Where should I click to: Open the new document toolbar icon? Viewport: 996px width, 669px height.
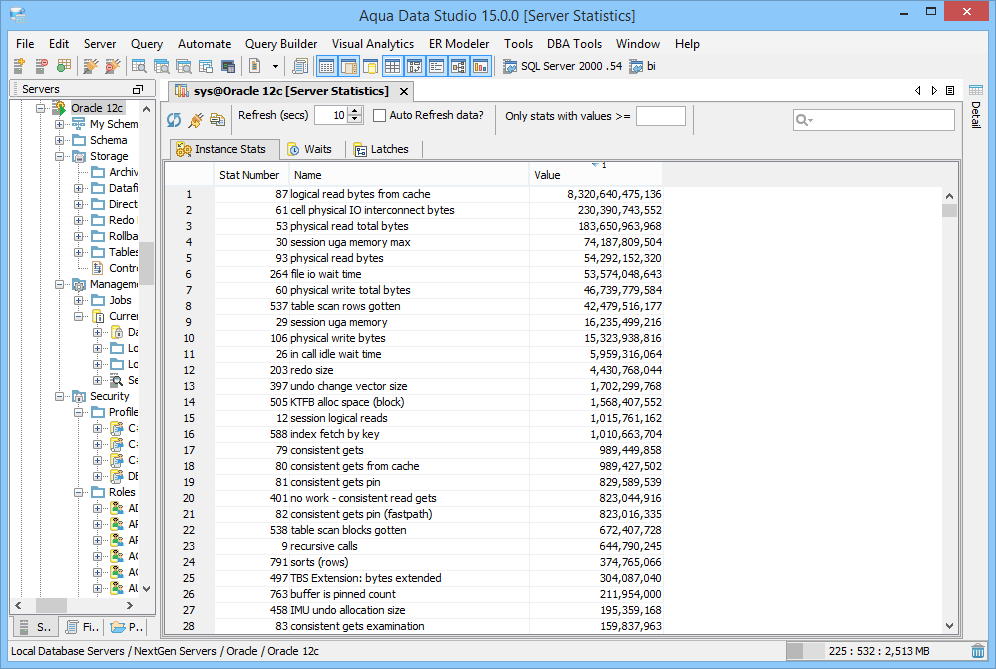[255, 66]
